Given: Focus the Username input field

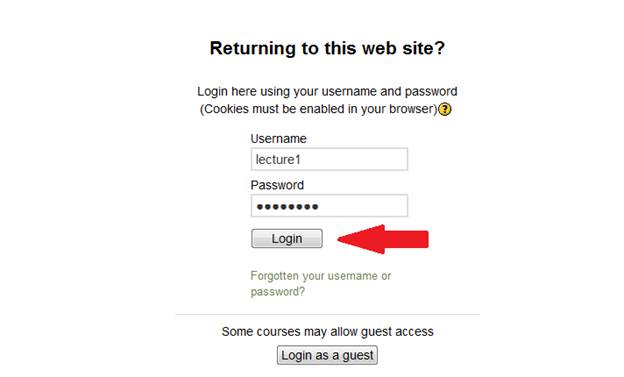Looking at the screenshot, I should [329, 159].
